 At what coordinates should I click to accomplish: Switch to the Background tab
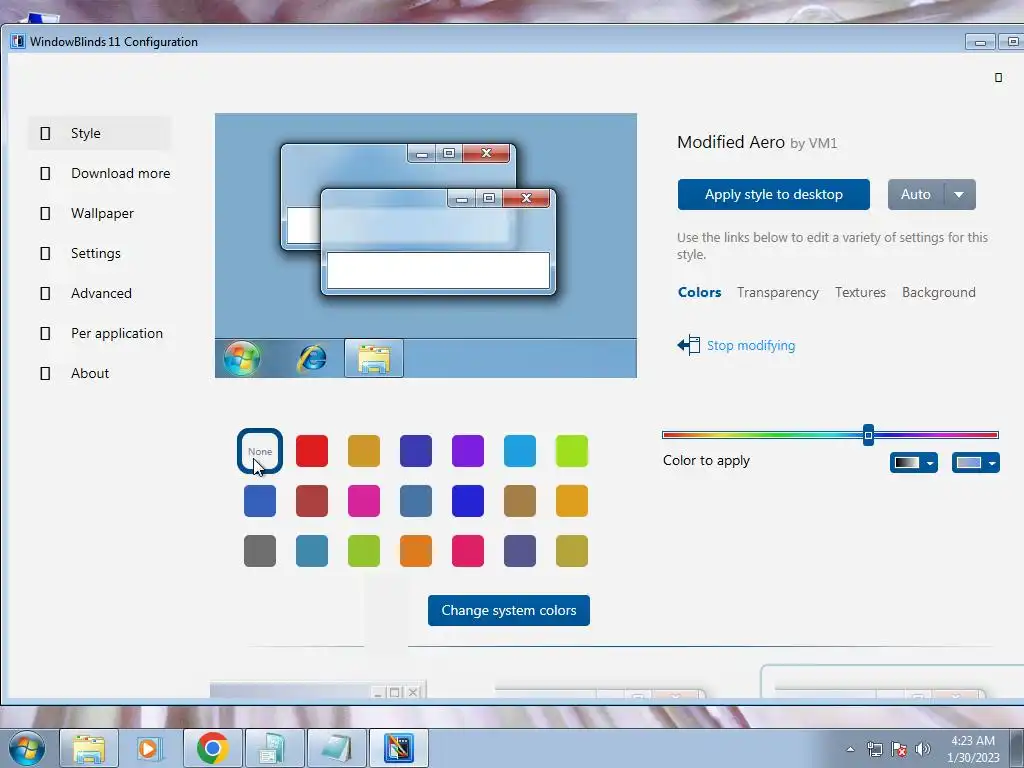938,293
